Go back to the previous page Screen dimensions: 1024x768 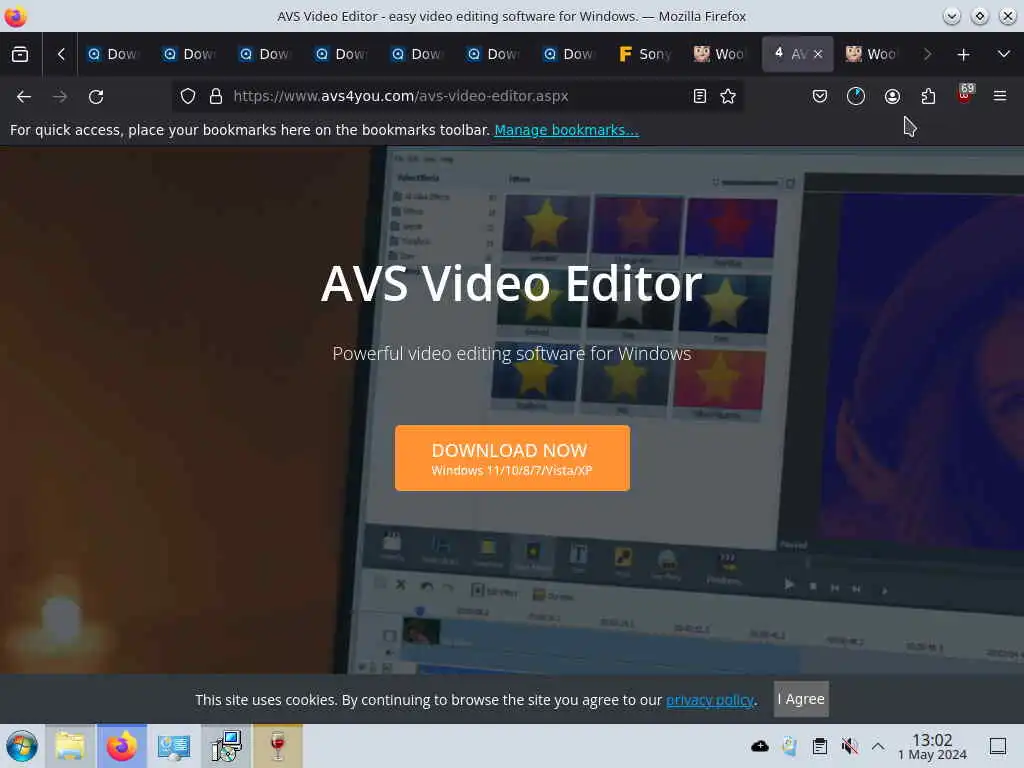24,97
